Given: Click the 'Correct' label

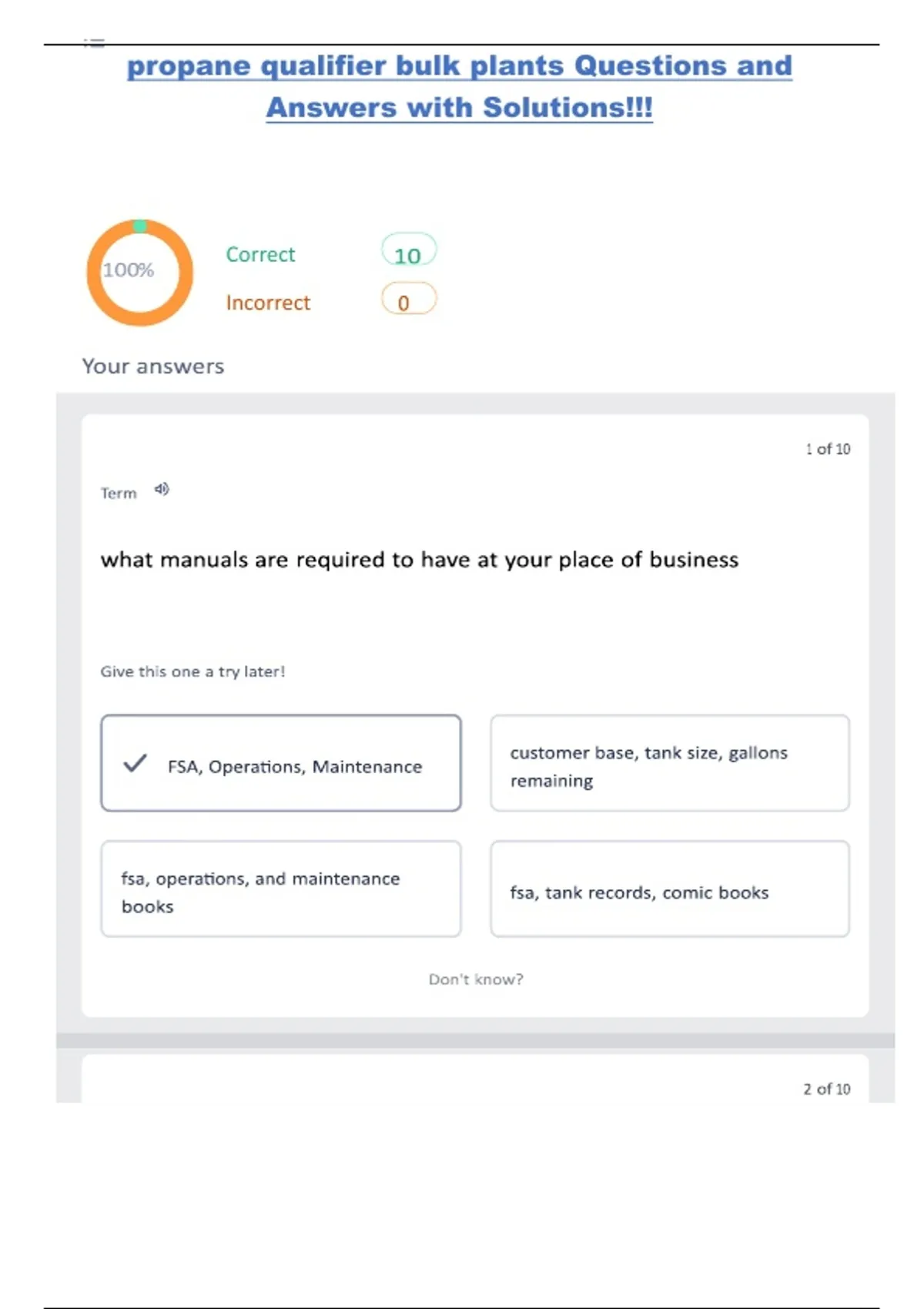Looking at the screenshot, I should (x=260, y=255).
